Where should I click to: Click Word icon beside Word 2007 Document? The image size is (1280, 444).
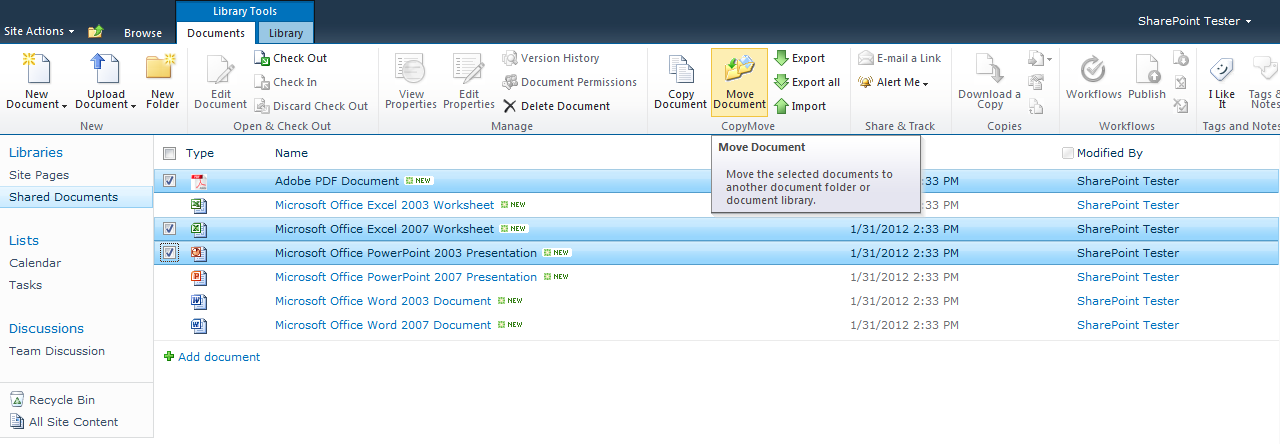tap(199, 325)
